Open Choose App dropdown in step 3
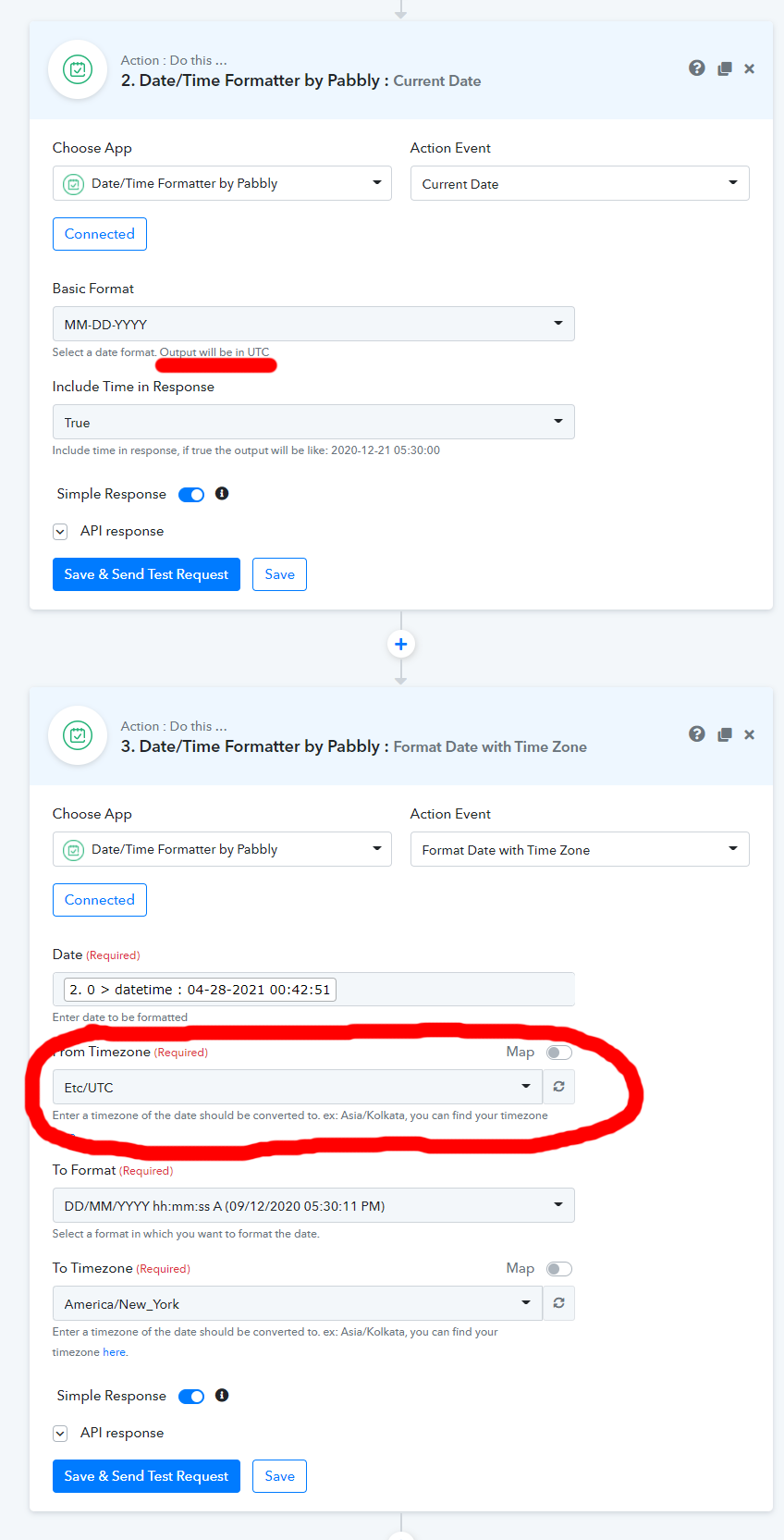This screenshot has width=784, height=1540. point(222,849)
